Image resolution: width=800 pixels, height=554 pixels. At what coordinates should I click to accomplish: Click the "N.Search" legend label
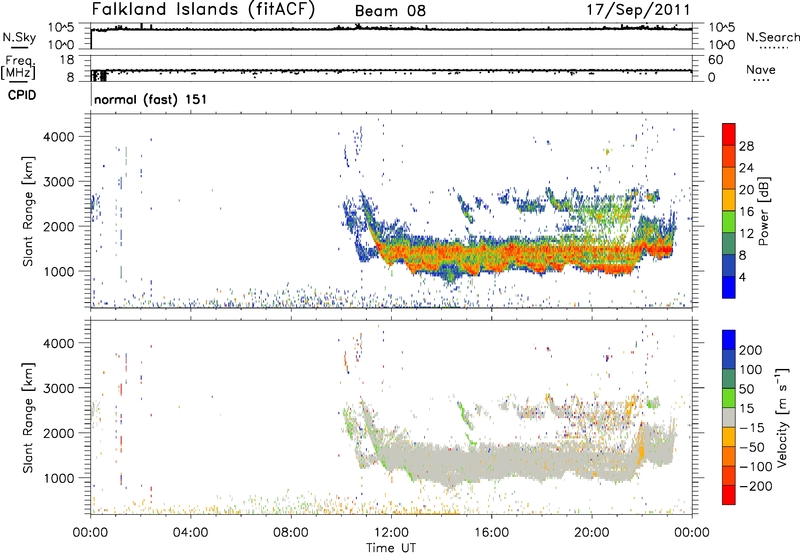(773, 37)
